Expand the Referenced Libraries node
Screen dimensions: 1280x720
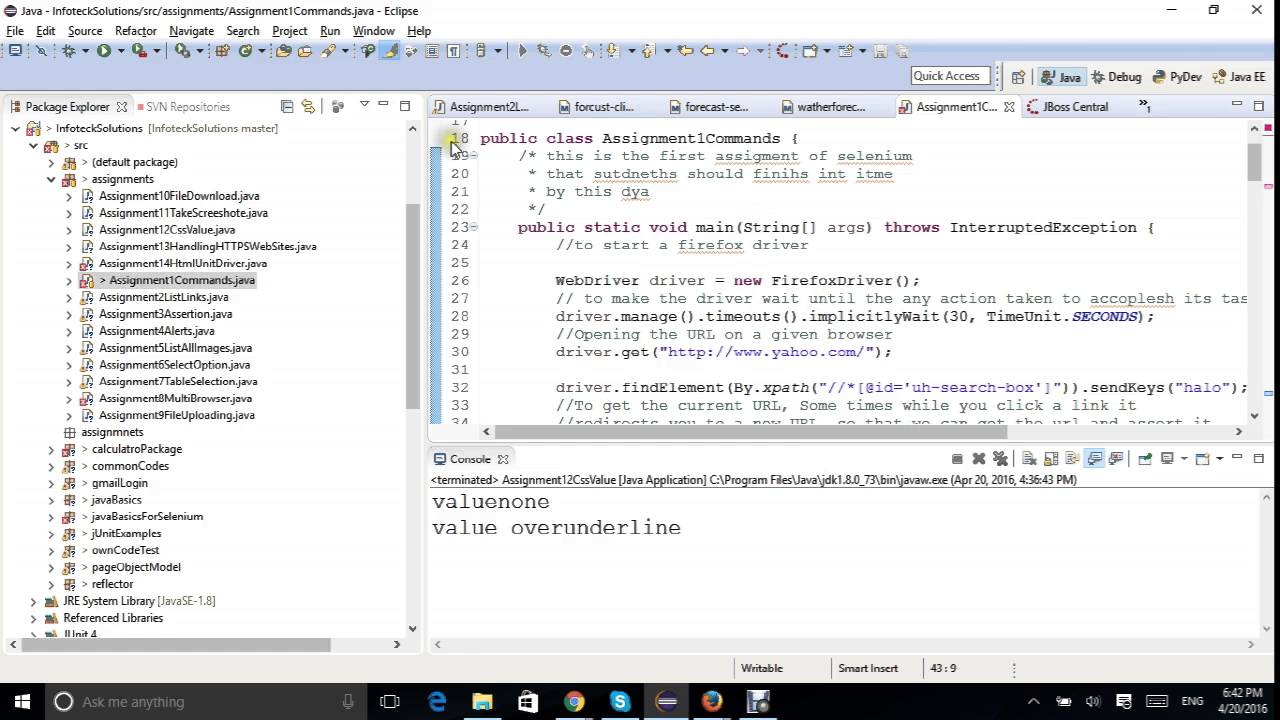click(33, 618)
